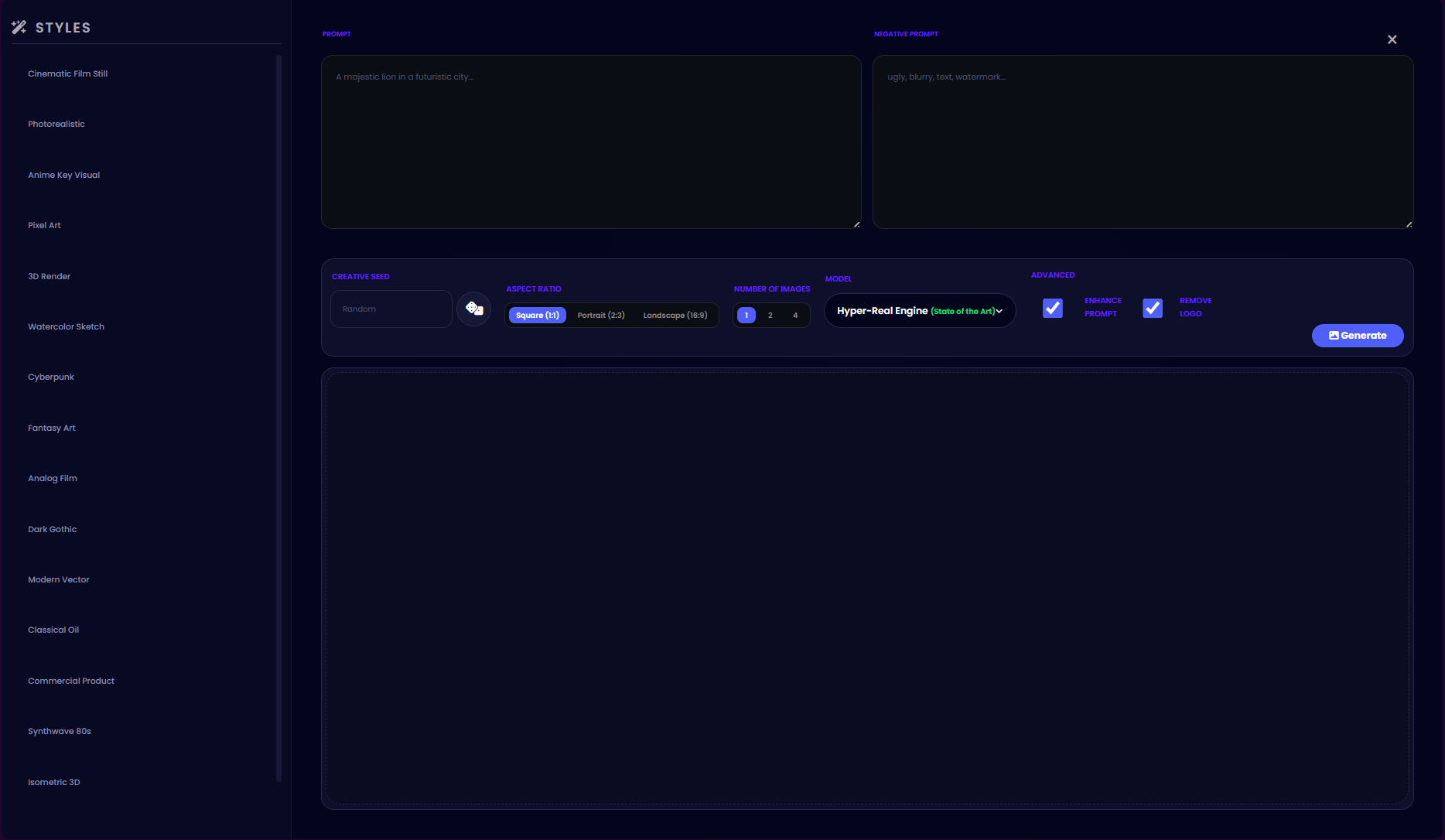Image resolution: width=1445 pixels, height=840 pixels.
Task: Pick the Cinematic Film Still style
Action: coord(67,74)
